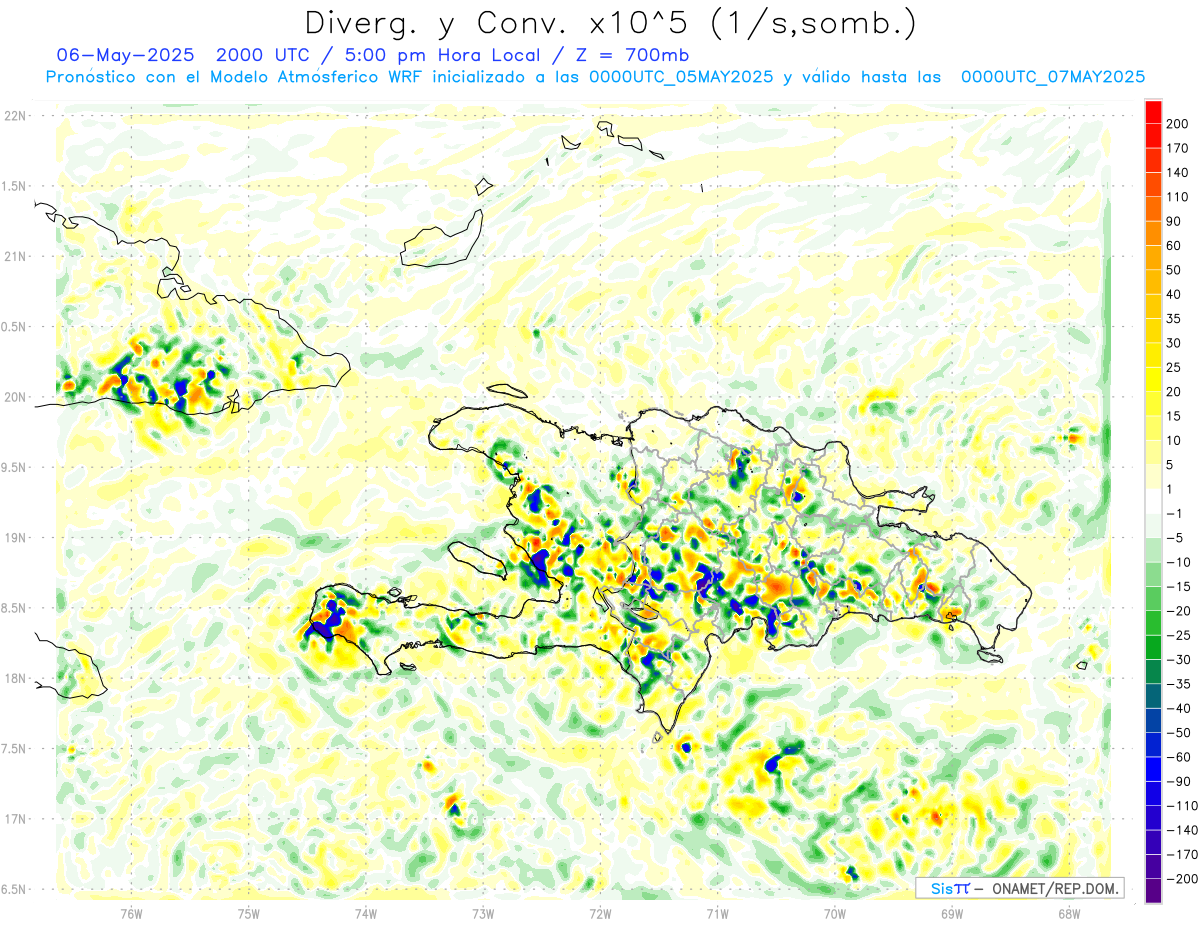
Task: Click the negative '-170' colorbar value
Action: pyautogui.click(x=1181, y=854)
